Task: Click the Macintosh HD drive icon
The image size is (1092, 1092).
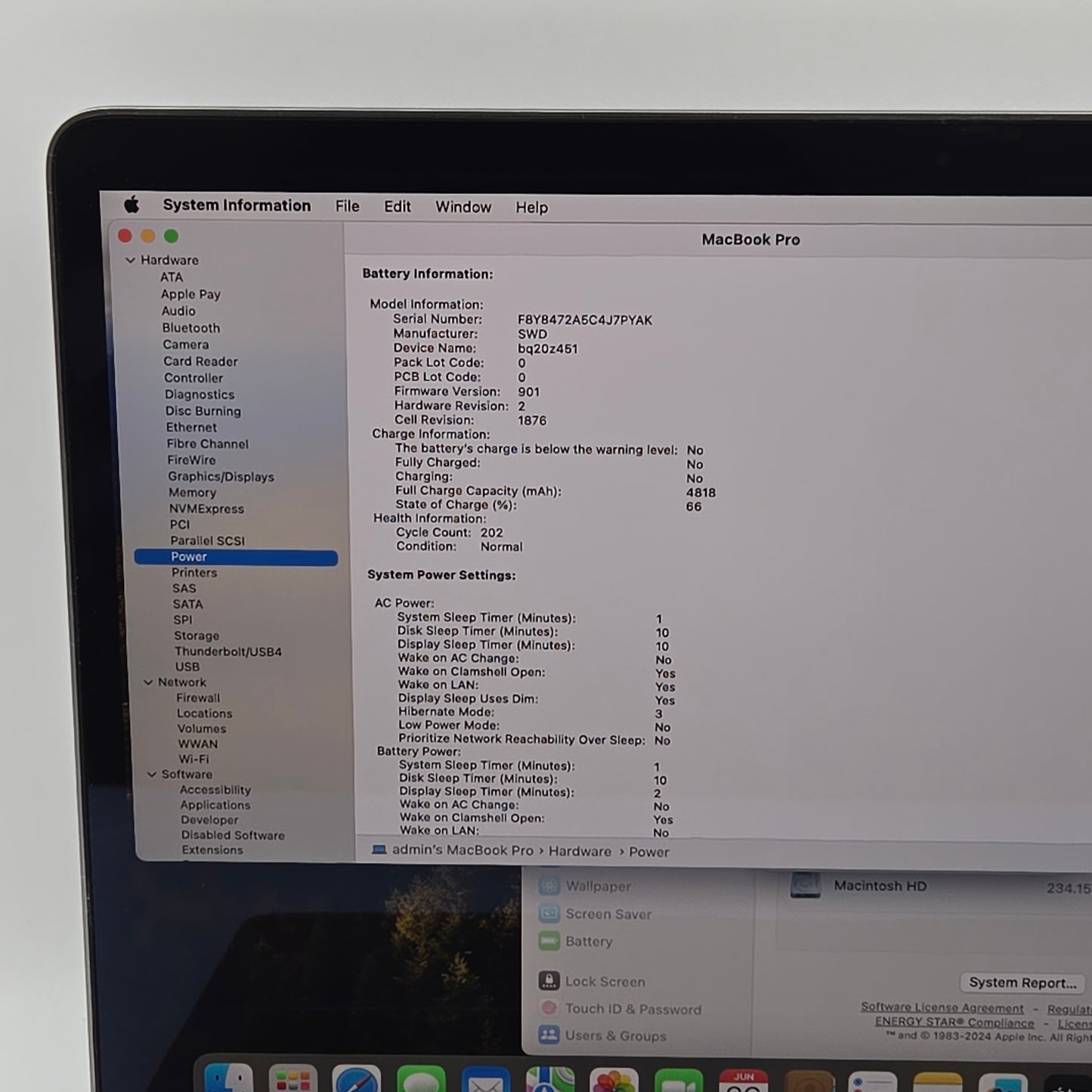Action: click(x=806, y=885)
